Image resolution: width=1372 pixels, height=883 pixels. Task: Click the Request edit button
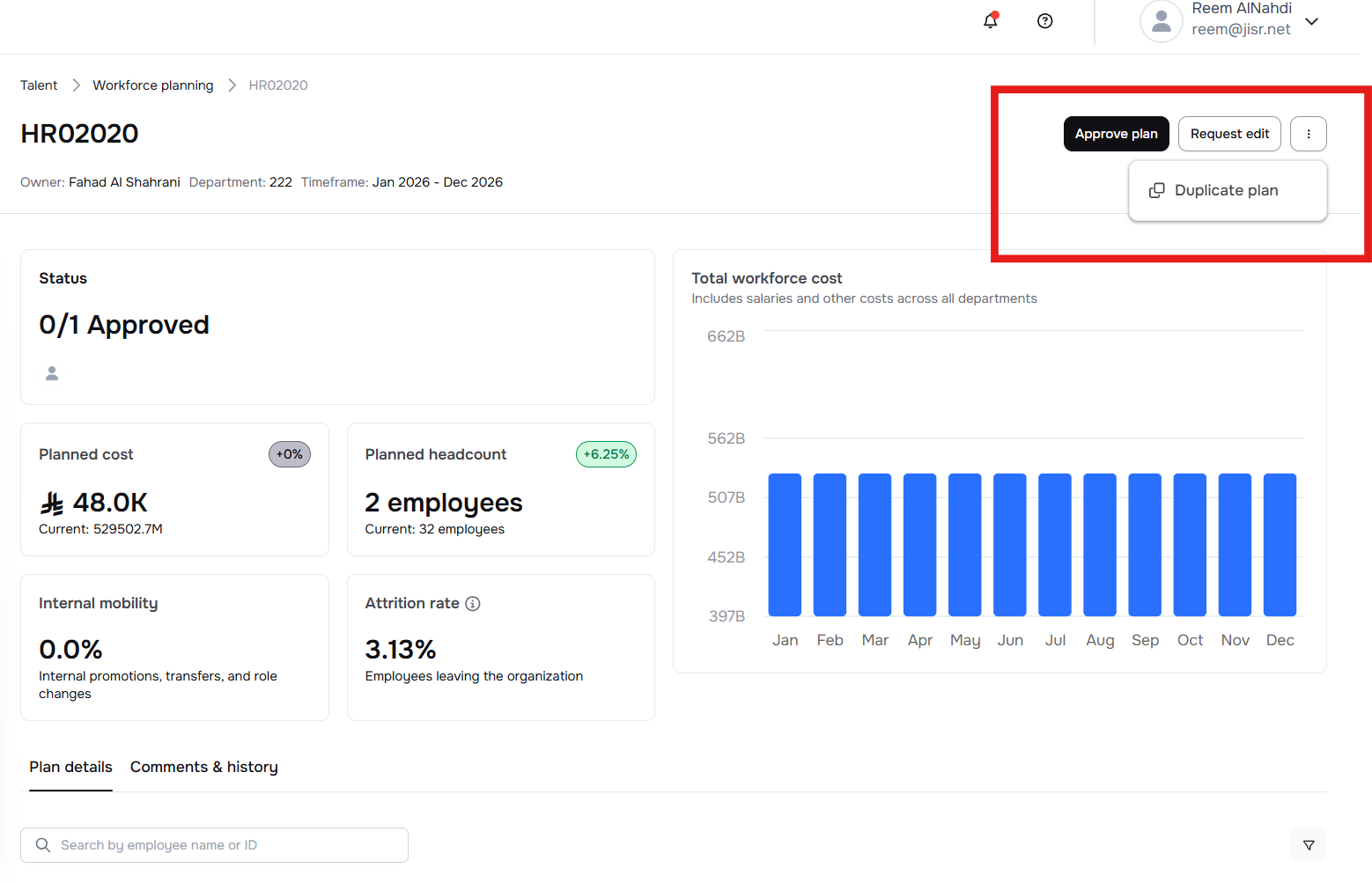click(x=1229, y=134)
